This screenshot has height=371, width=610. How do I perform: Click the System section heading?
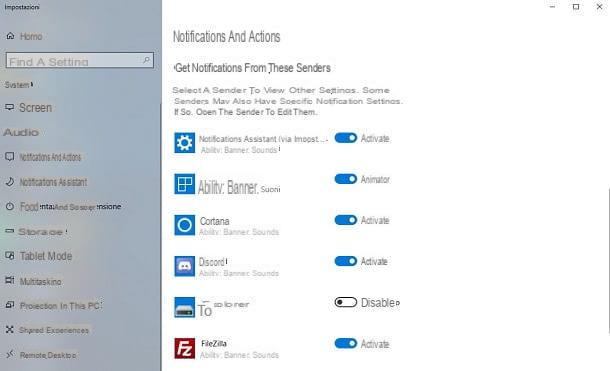pyautogui.click(x=18, y=85)
